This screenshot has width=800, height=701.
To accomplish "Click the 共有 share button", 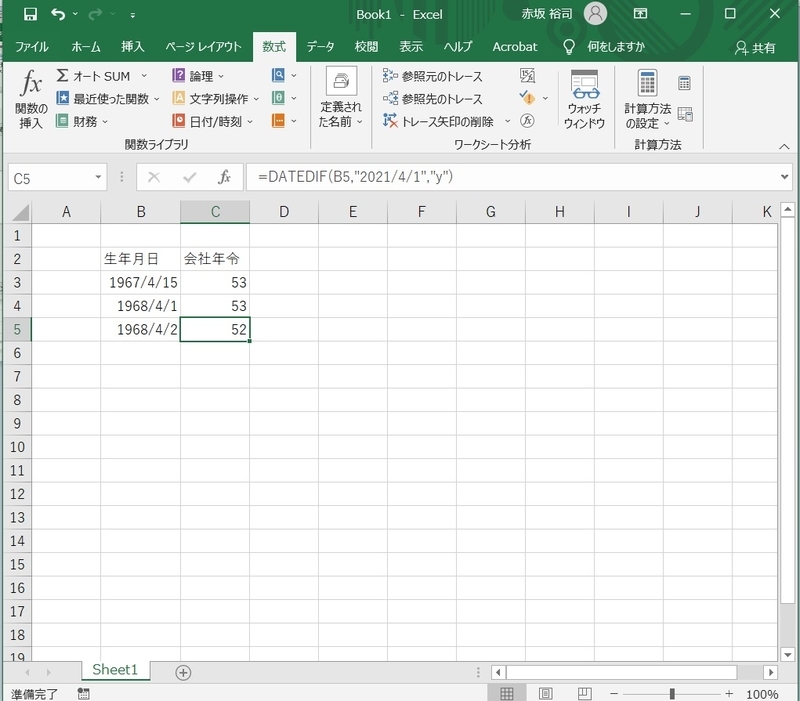I will pos(755,48).
